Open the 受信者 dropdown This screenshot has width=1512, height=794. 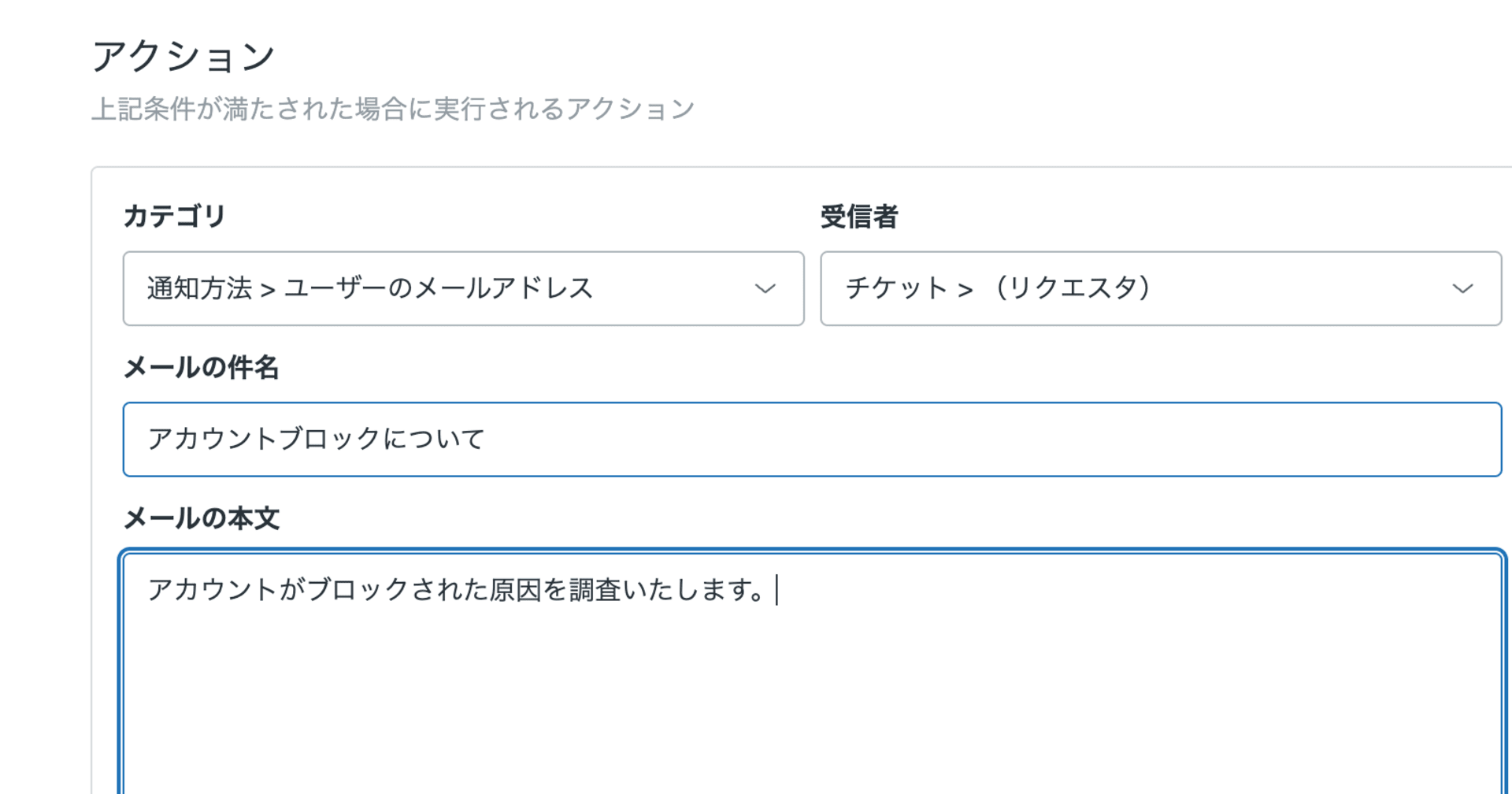[1160, 288]
